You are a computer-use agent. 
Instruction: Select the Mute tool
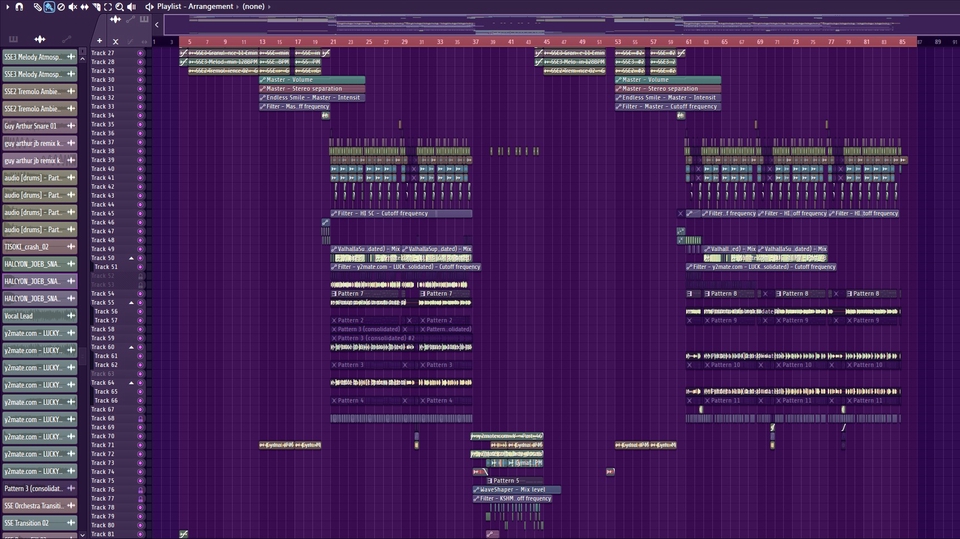coord(72,7)
